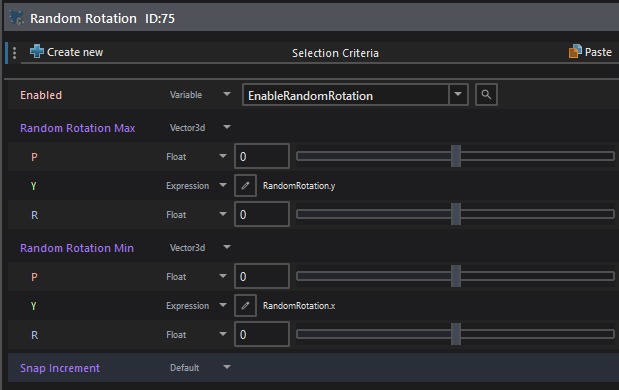The height and width of the screenshot is (390, 619).
Task: Click the Random Rotation Min P slider handle
Action: pos(456,276)
